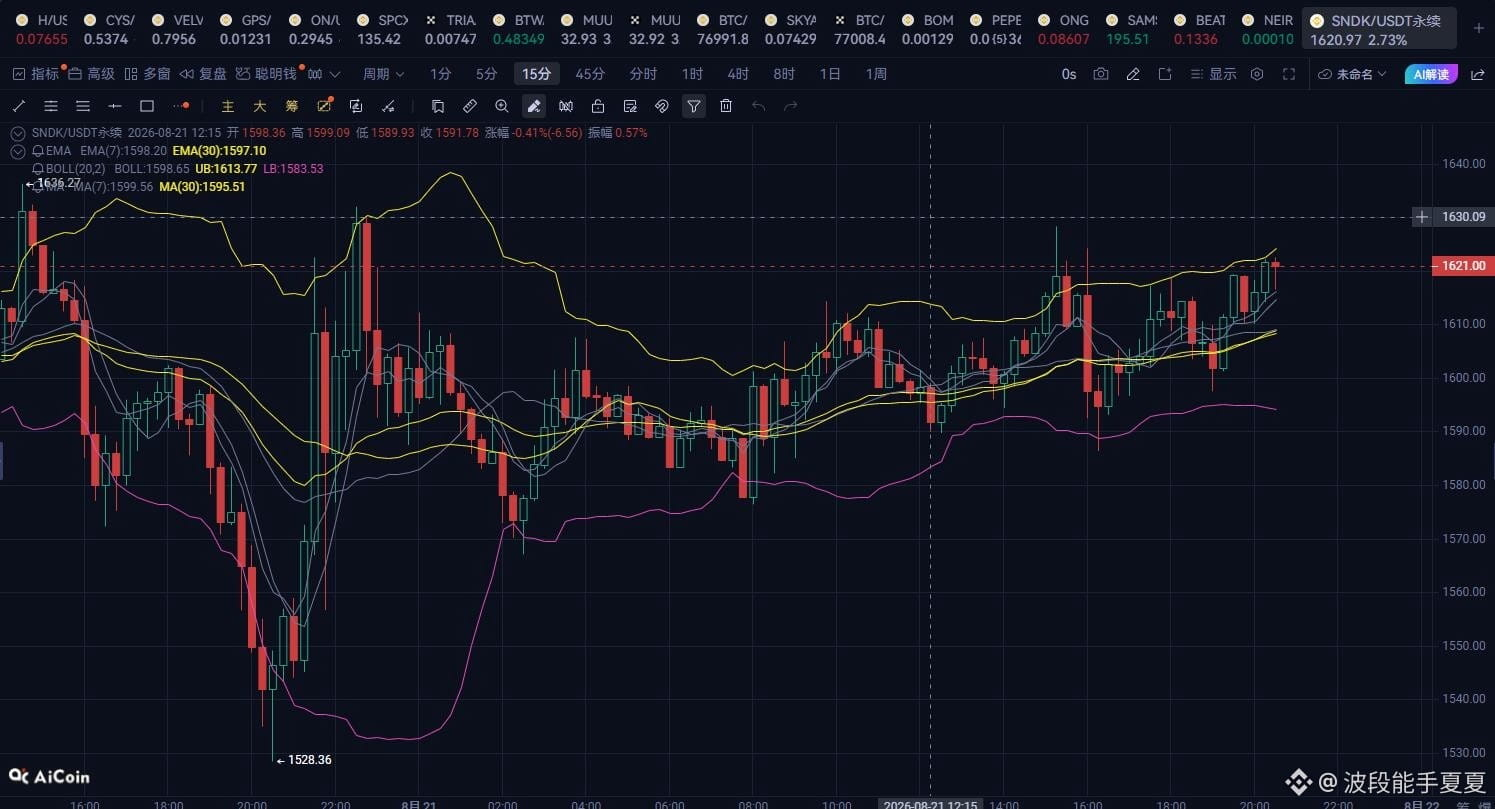Select the 45分 timeframe
Screen dimensions: 1495x809
(590, 74)
